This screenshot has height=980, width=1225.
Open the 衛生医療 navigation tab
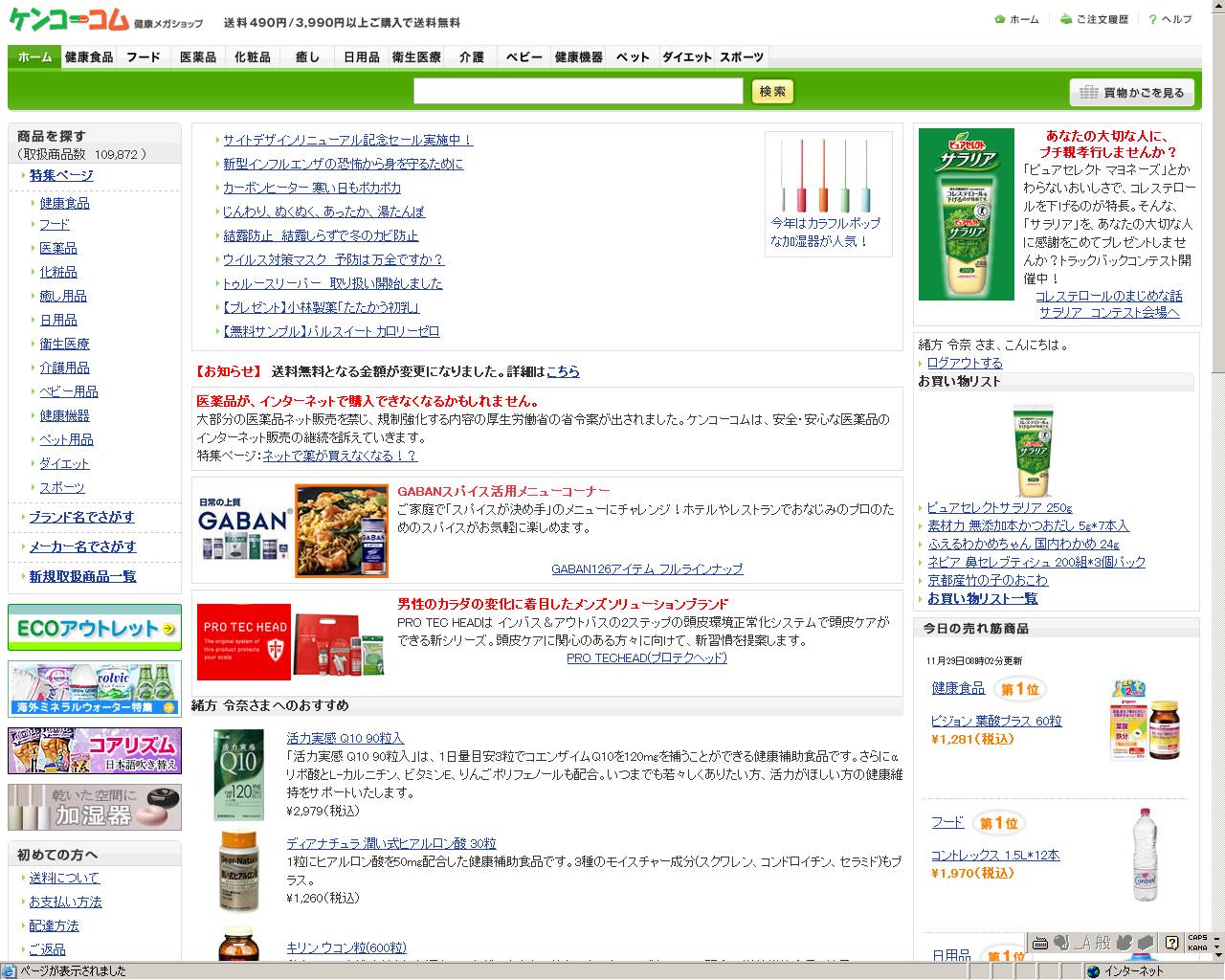pos(416,57)
